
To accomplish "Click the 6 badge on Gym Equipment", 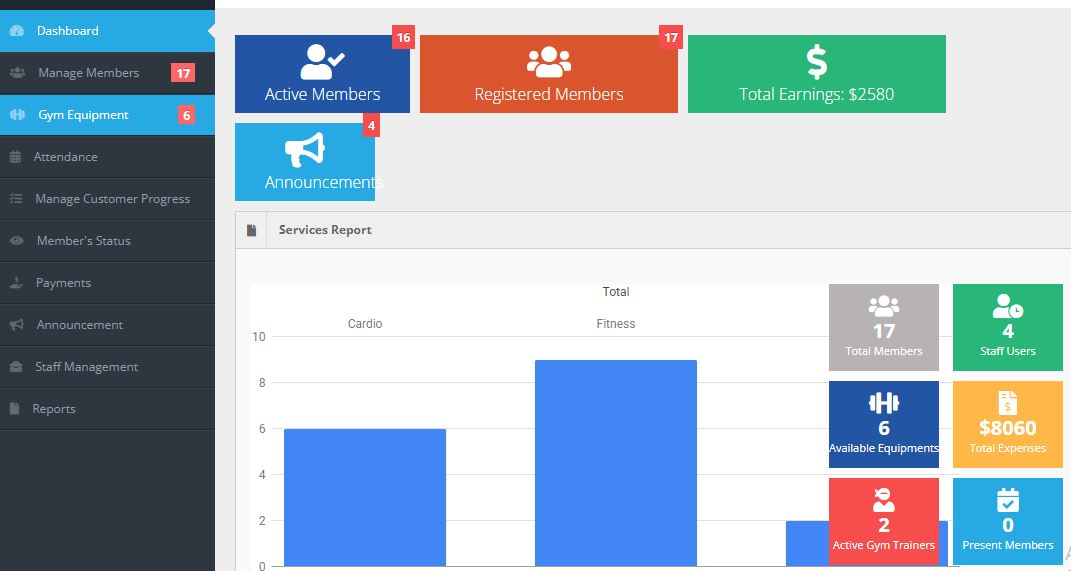I will pyautogui.click(x=186, y=115).
